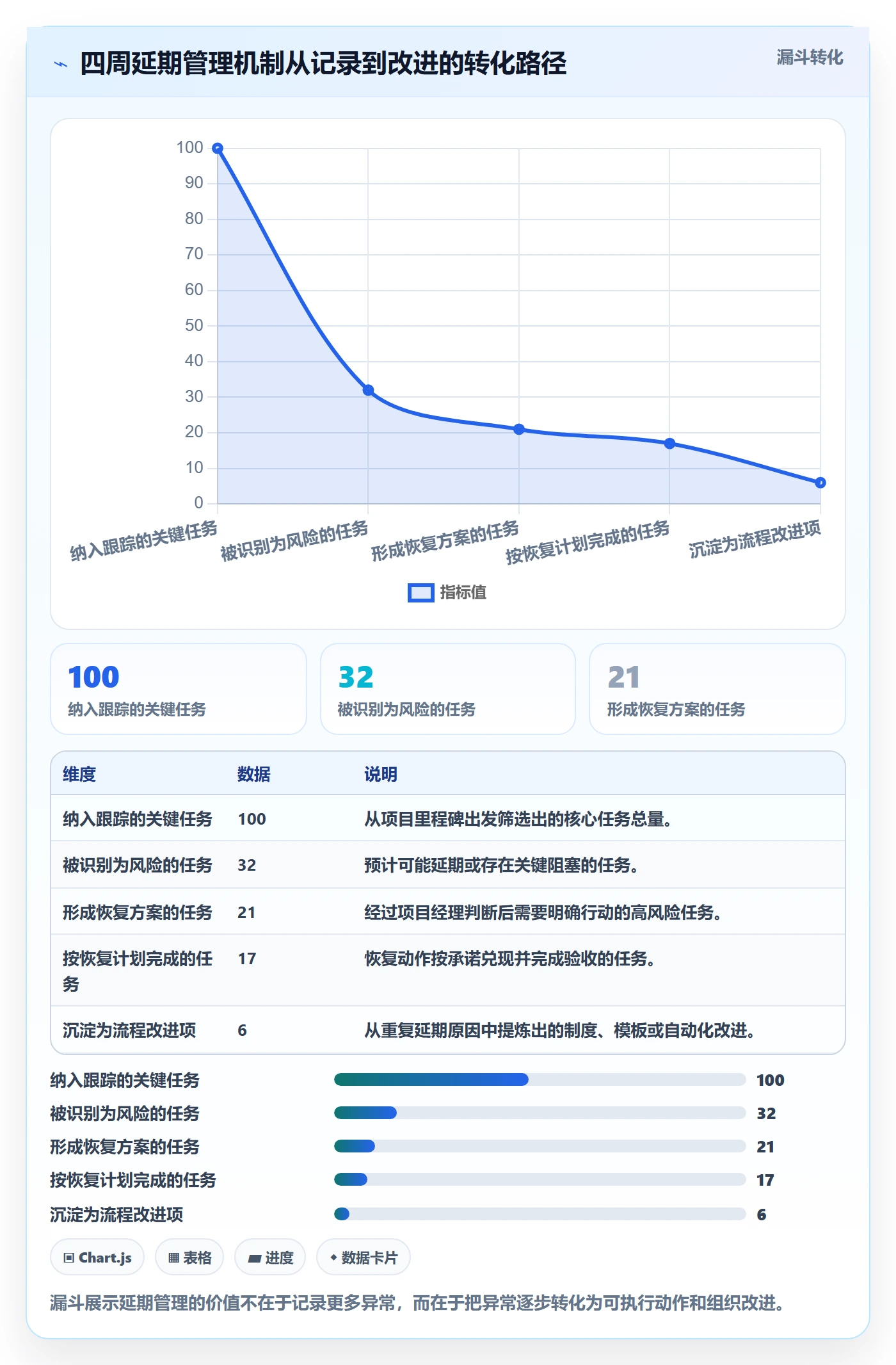896x1365 pixels.
Task: Click the 100 label on the chart's y-axis
Action: 189,148
